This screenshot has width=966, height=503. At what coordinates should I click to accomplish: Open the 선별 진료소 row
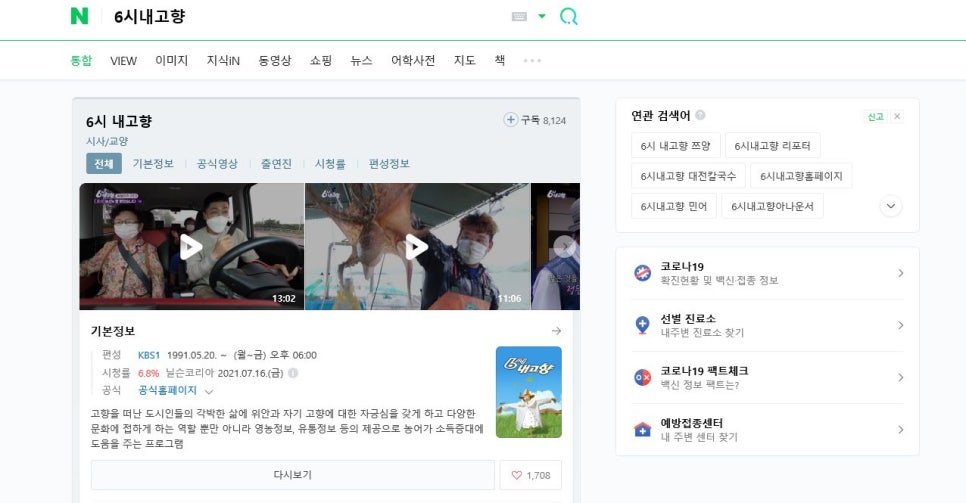767,325
